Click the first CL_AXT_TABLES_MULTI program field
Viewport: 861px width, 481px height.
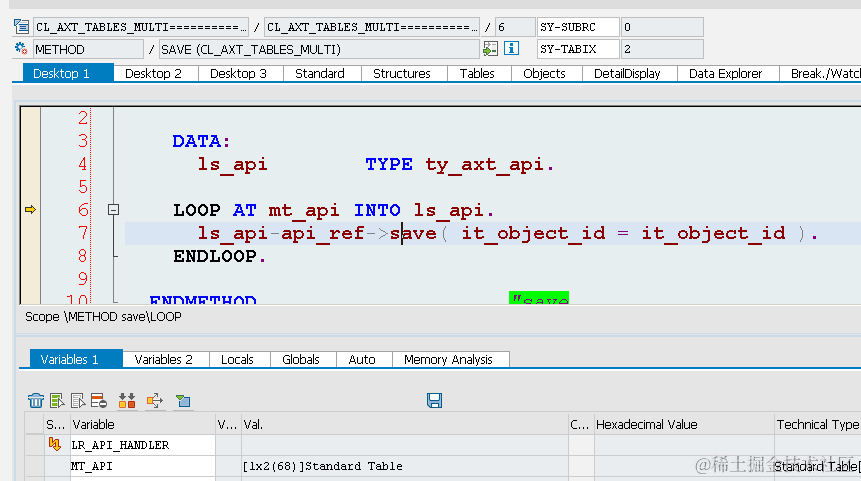(x=141, y=26)
